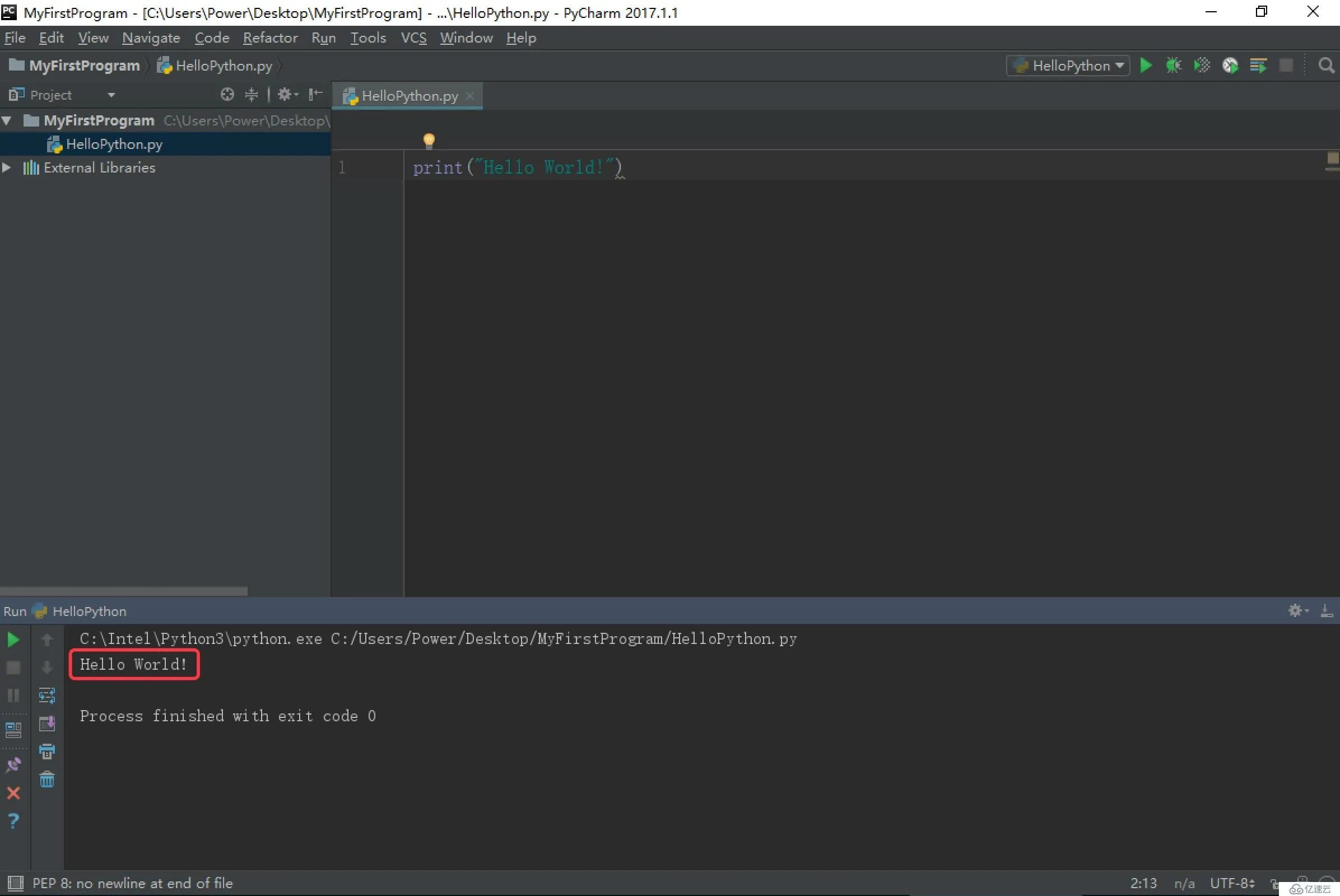Click the intention lightbulb in editor
The width and height of the screenshot is (1340, 896).
(429, 140)
